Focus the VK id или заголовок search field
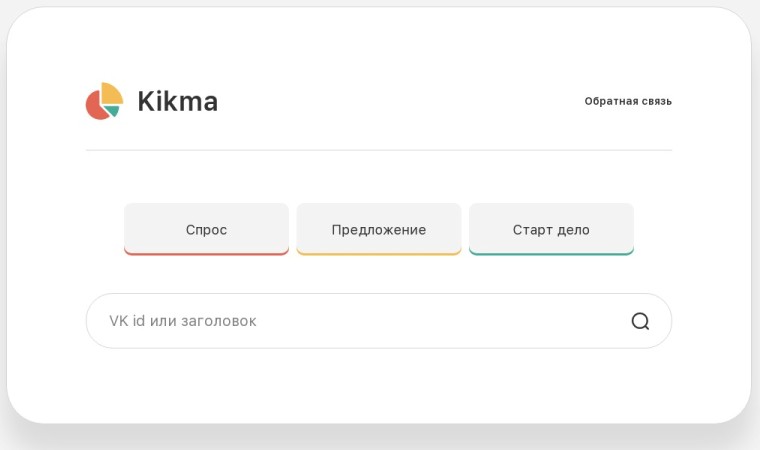760x450 pixels. [379, 321]
